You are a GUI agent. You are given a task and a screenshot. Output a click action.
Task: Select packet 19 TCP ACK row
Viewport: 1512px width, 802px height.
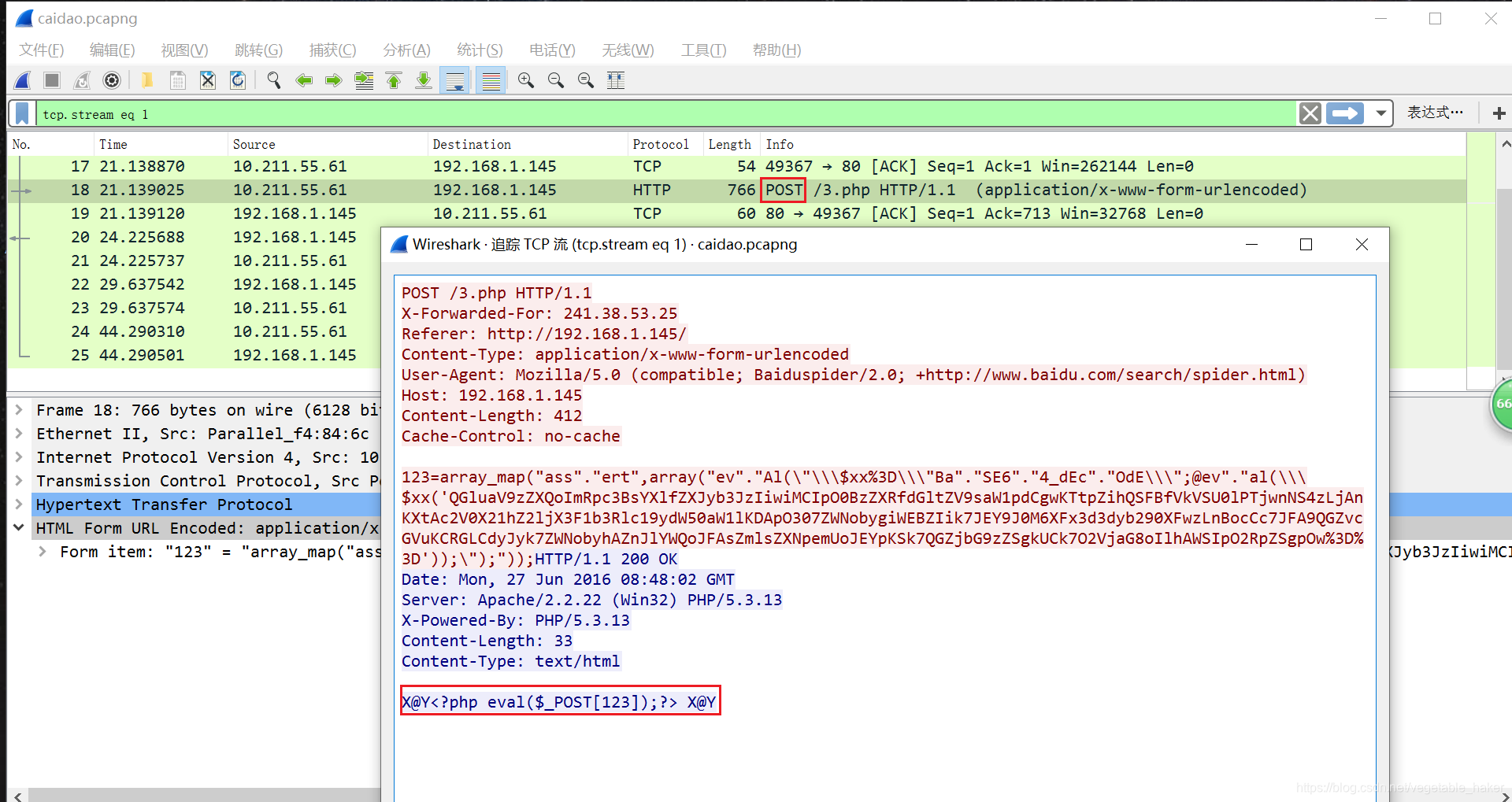[x=736, y=213]
